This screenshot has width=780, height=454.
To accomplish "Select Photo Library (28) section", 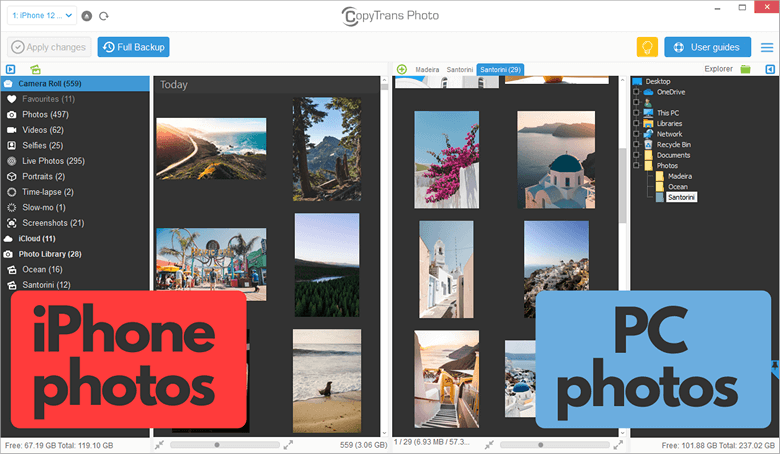I will click(75, 254).
